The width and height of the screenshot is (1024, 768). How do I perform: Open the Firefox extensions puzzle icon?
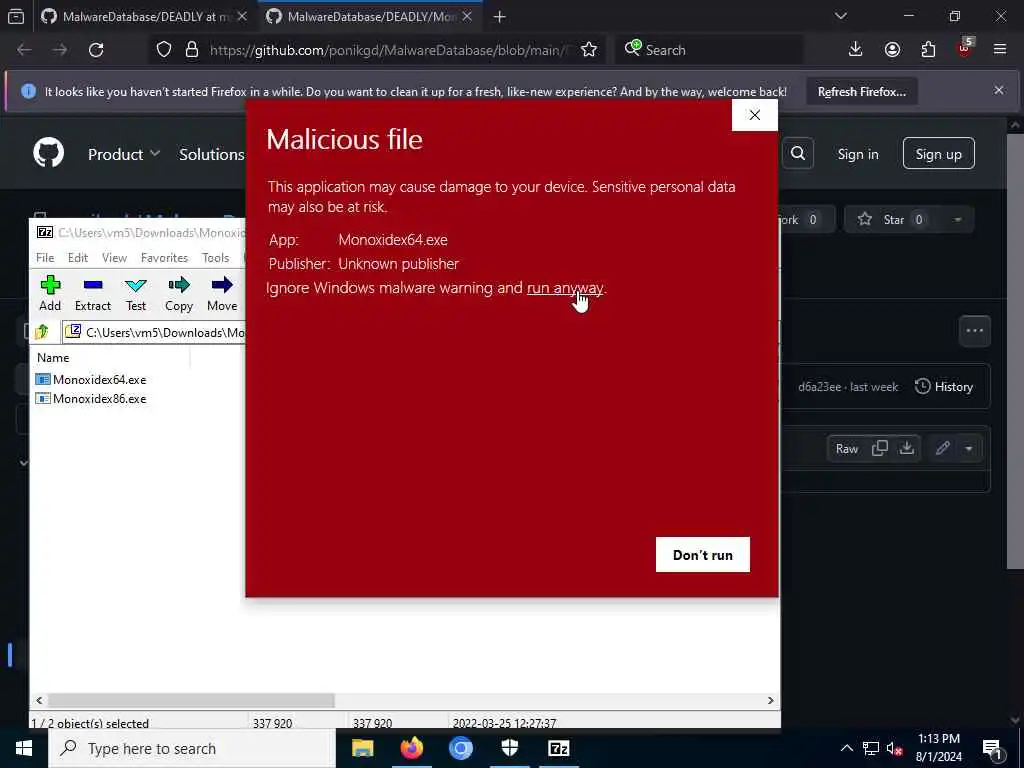pos(928,50)
